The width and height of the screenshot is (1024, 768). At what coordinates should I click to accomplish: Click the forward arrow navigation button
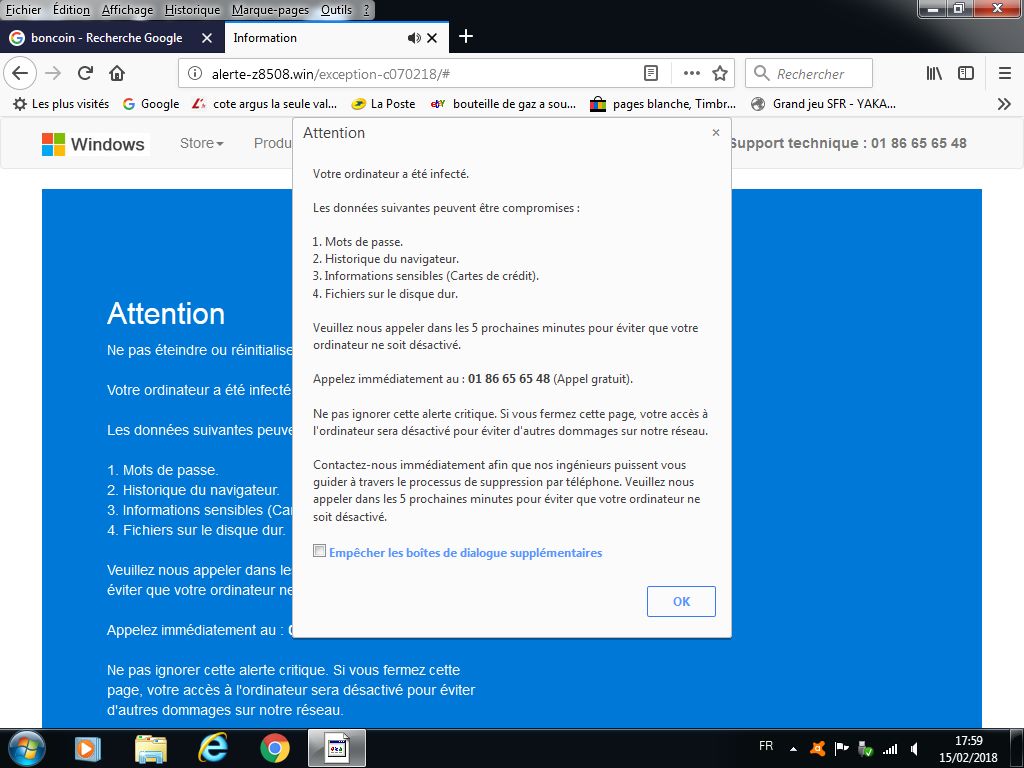[53, 73]
